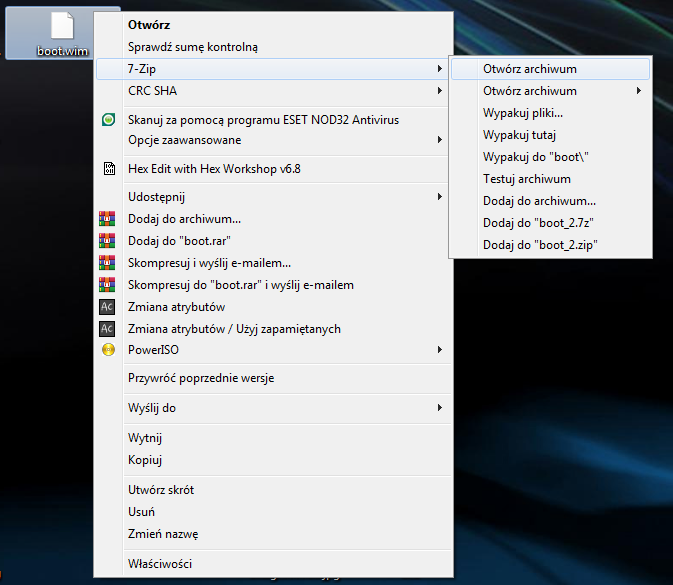Click the Hex Workshop icon
Image resolution: width=673 pixels, height=585 pixels.
[x=109, y=168]
